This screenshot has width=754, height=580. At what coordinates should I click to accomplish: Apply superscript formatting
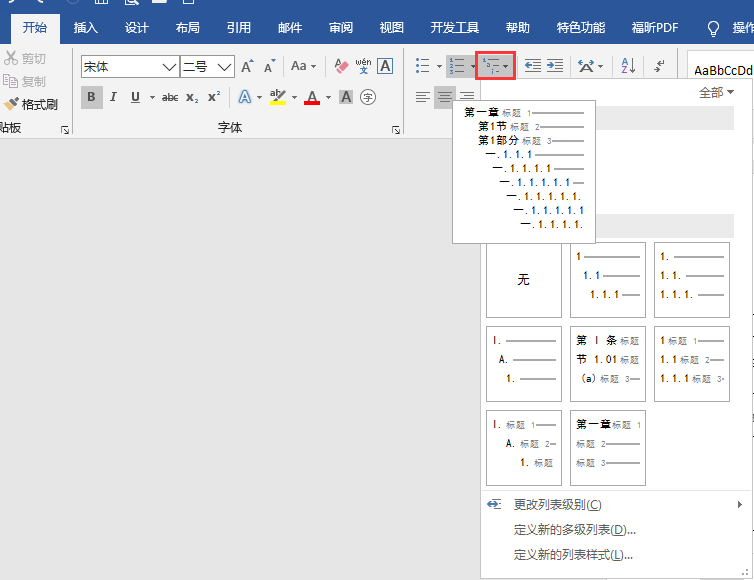tap(213, 97)
